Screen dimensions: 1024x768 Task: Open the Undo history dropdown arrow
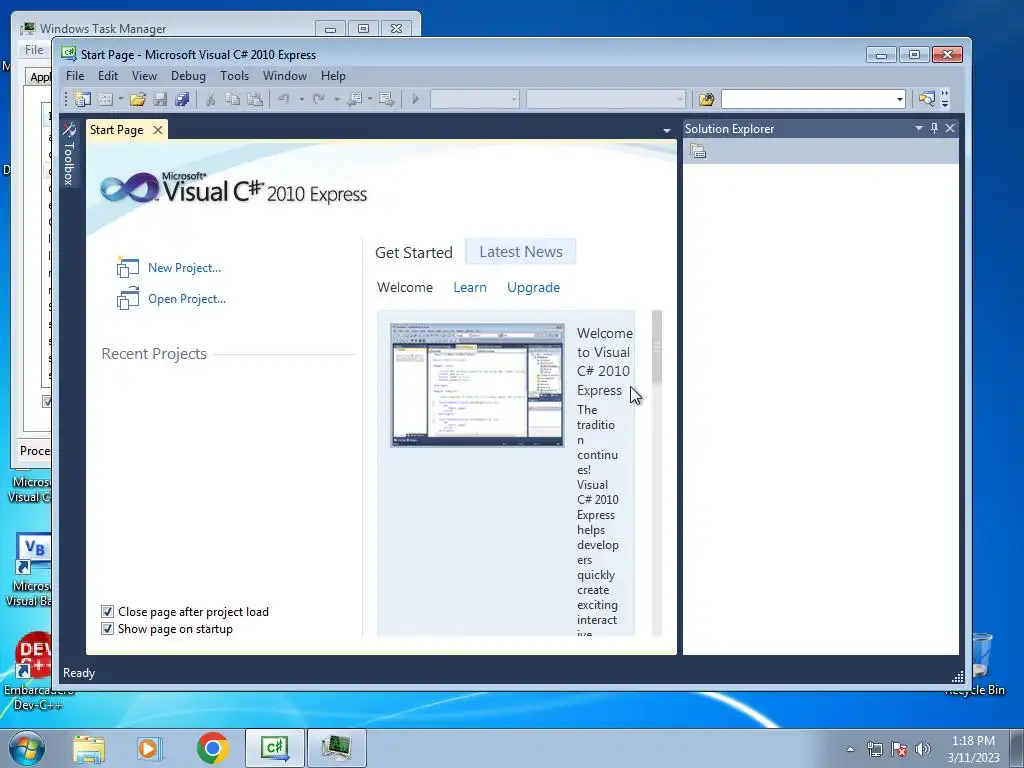pyautogui.click(x=301, y=99)
